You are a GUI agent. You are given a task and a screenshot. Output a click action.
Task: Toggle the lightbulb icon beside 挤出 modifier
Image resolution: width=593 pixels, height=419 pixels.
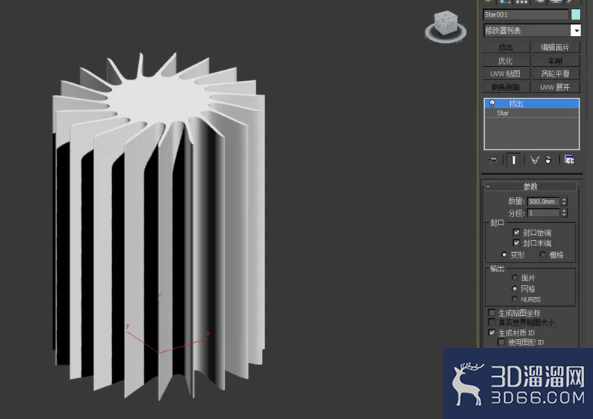point(492,103)
